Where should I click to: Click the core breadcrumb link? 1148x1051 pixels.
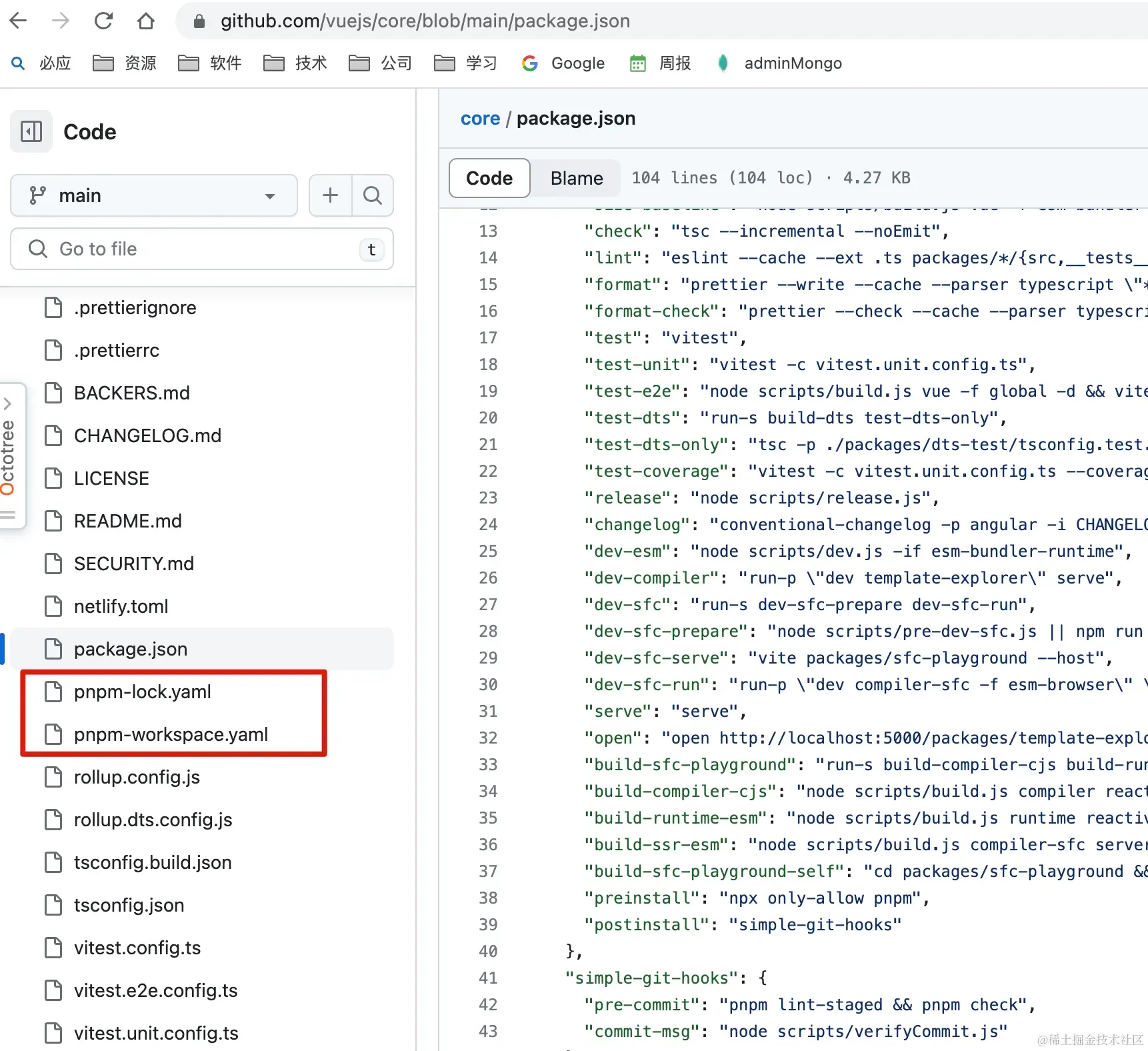480,118
